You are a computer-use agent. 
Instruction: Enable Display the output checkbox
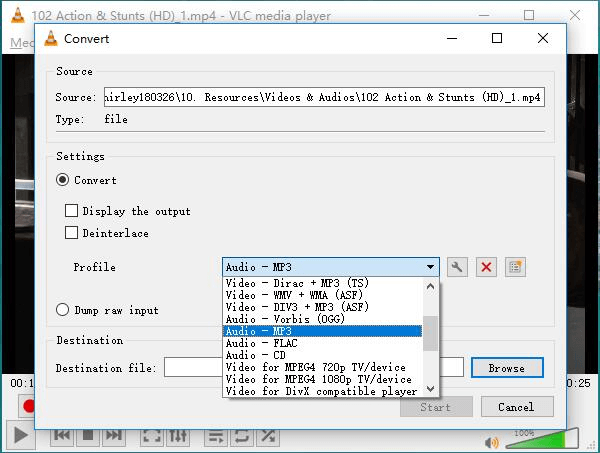pos(72,210)
